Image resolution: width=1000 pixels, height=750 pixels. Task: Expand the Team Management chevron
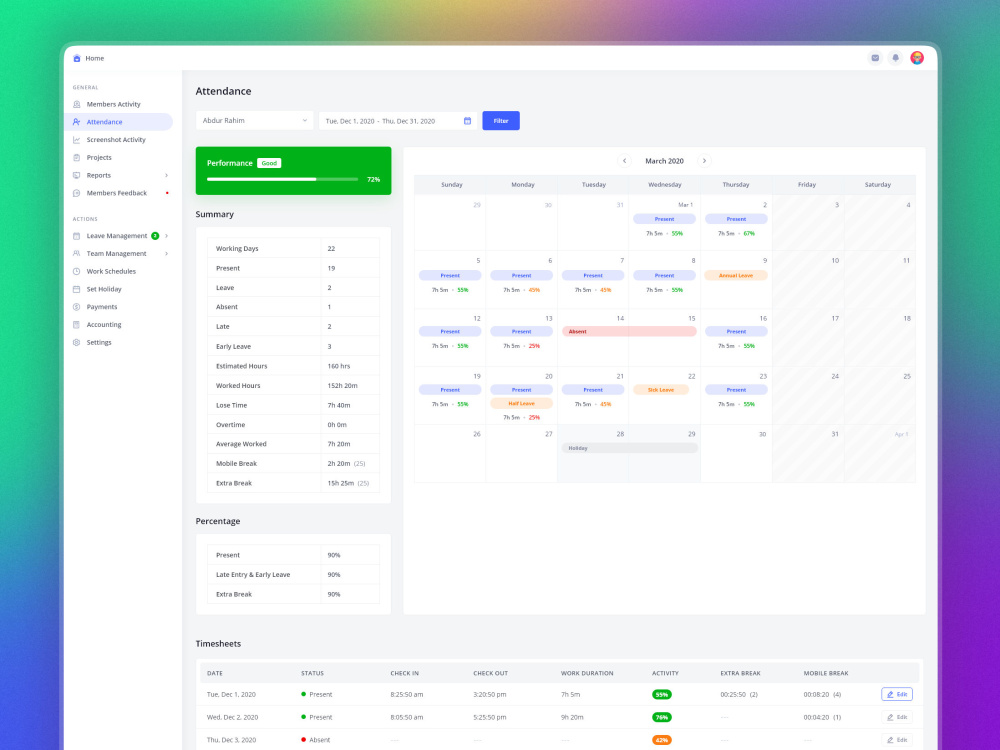coord(166,254)
